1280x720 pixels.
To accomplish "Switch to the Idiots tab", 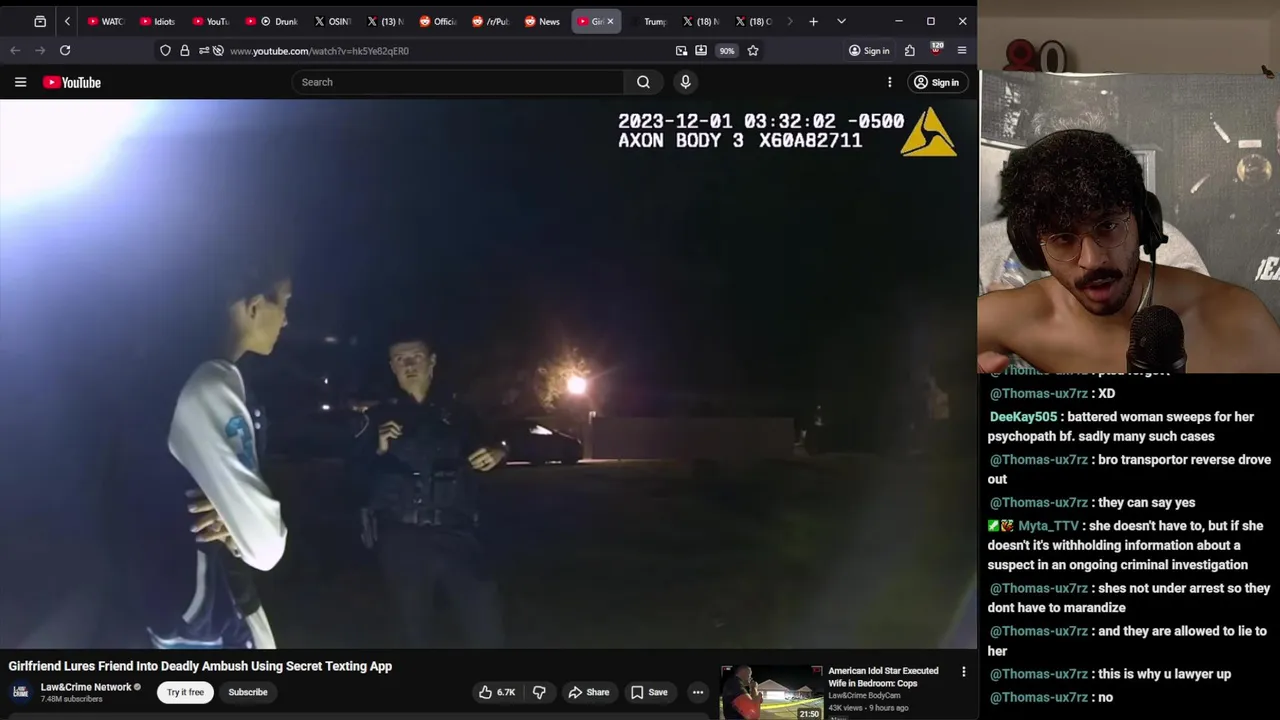I will click(x=158, y=21).
